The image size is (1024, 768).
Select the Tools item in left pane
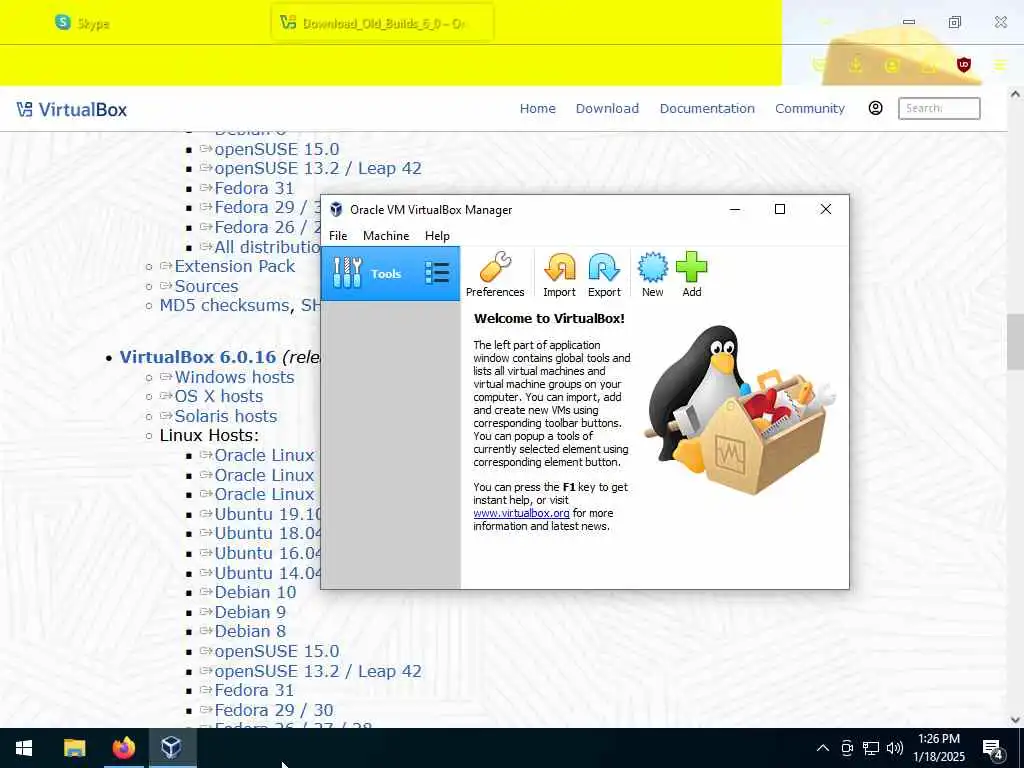click(x=391, y=274)
